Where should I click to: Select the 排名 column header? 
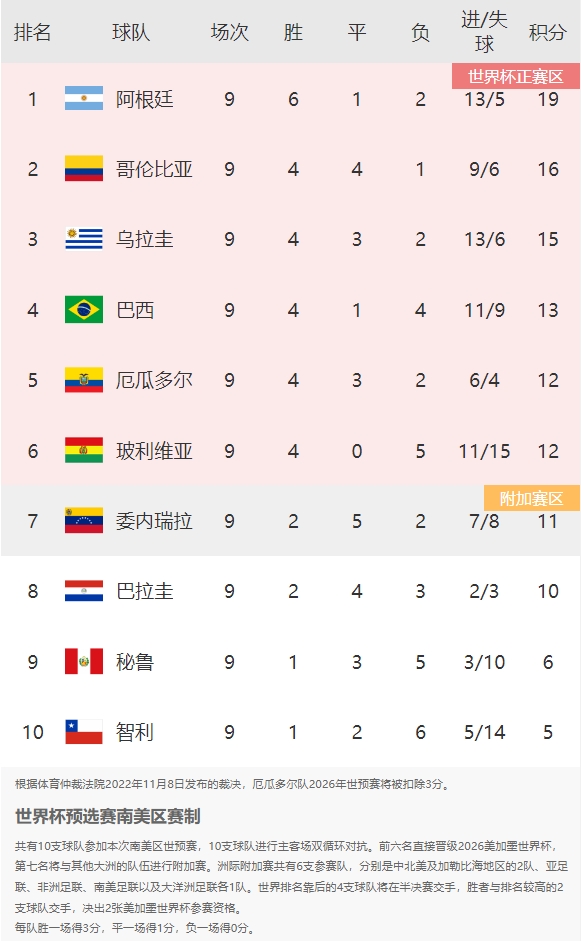32,32
